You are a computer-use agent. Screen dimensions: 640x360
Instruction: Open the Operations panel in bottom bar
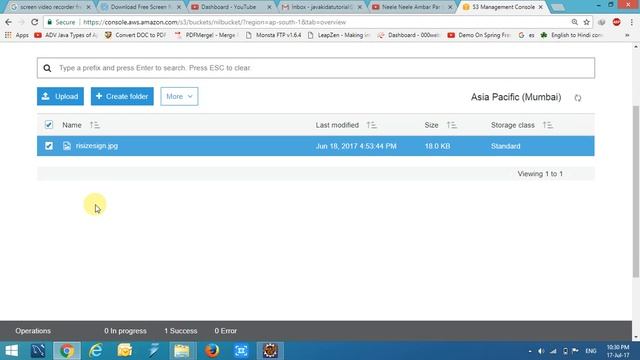[33, 331]
